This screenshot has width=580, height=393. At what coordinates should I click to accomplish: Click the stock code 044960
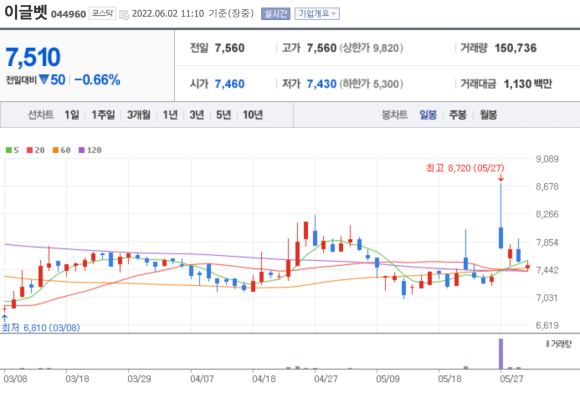pyautogui.click(x=68, y=14)
